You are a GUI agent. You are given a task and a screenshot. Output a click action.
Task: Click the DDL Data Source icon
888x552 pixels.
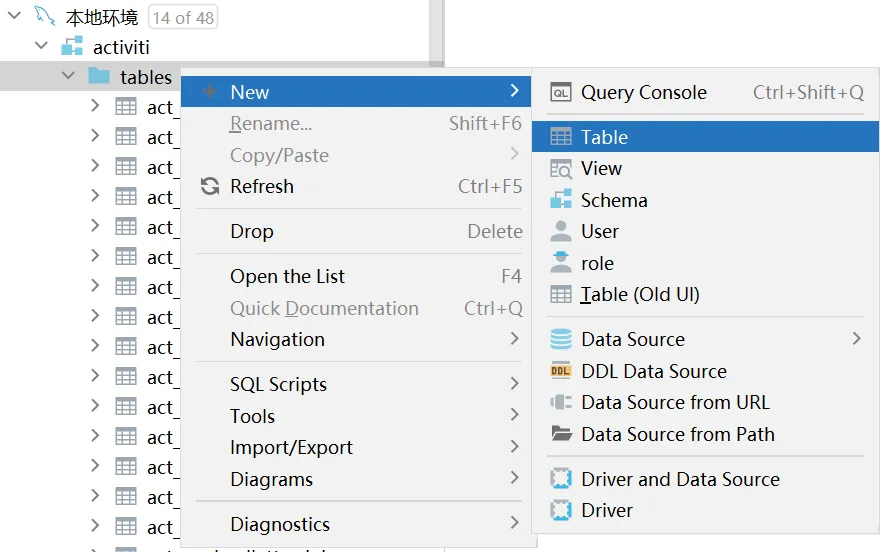[x=561, y=371]
